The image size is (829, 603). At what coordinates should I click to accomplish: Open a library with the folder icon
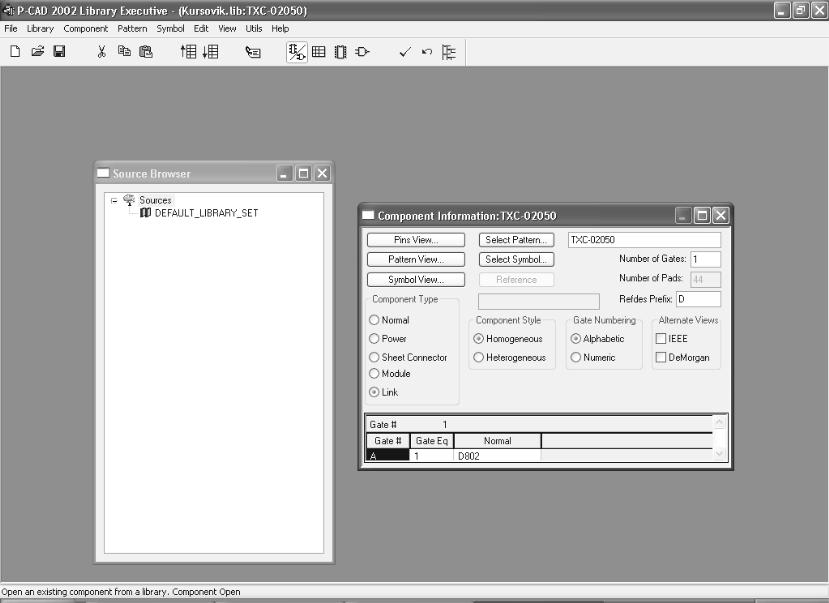38,51
